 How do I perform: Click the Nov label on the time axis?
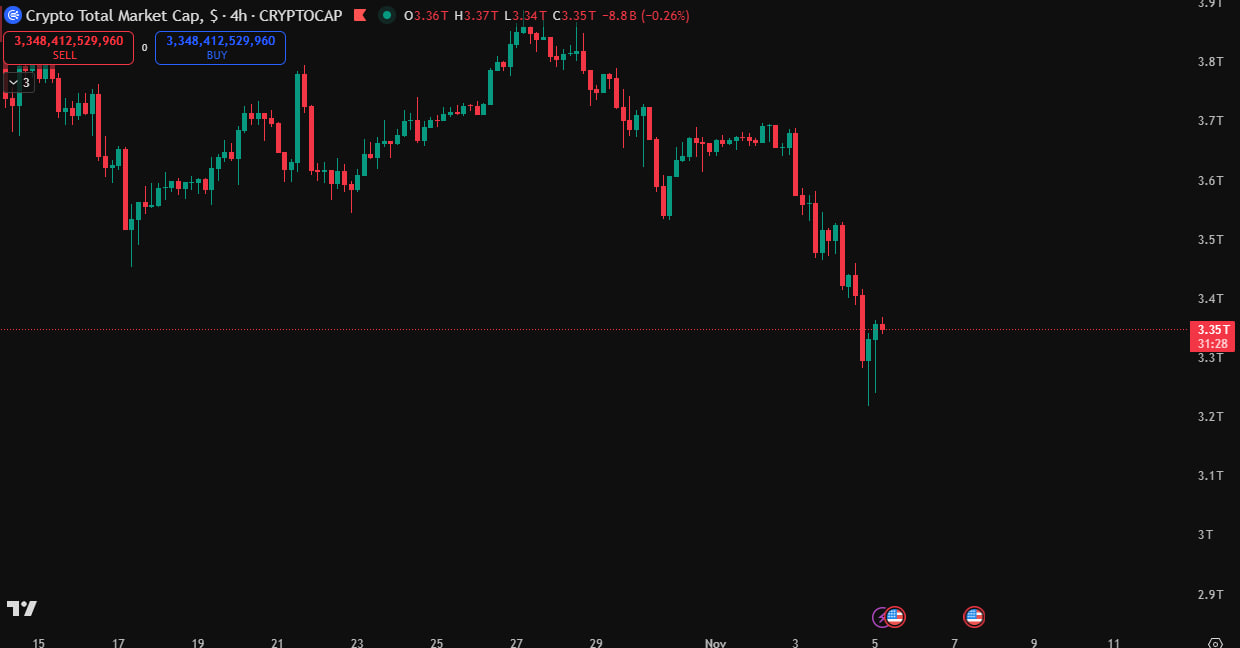coord(715,643)
